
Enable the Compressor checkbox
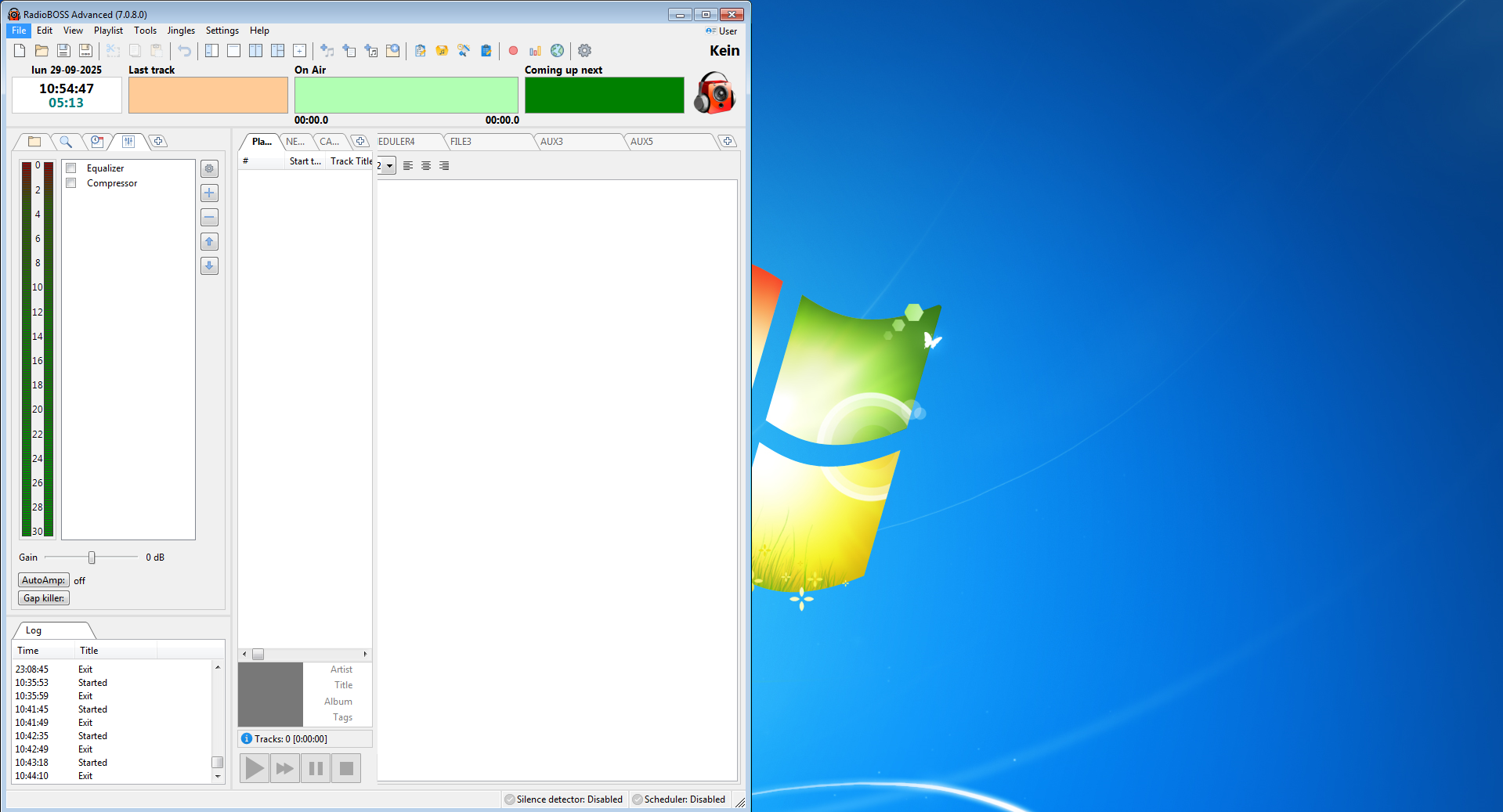[71, 183]
